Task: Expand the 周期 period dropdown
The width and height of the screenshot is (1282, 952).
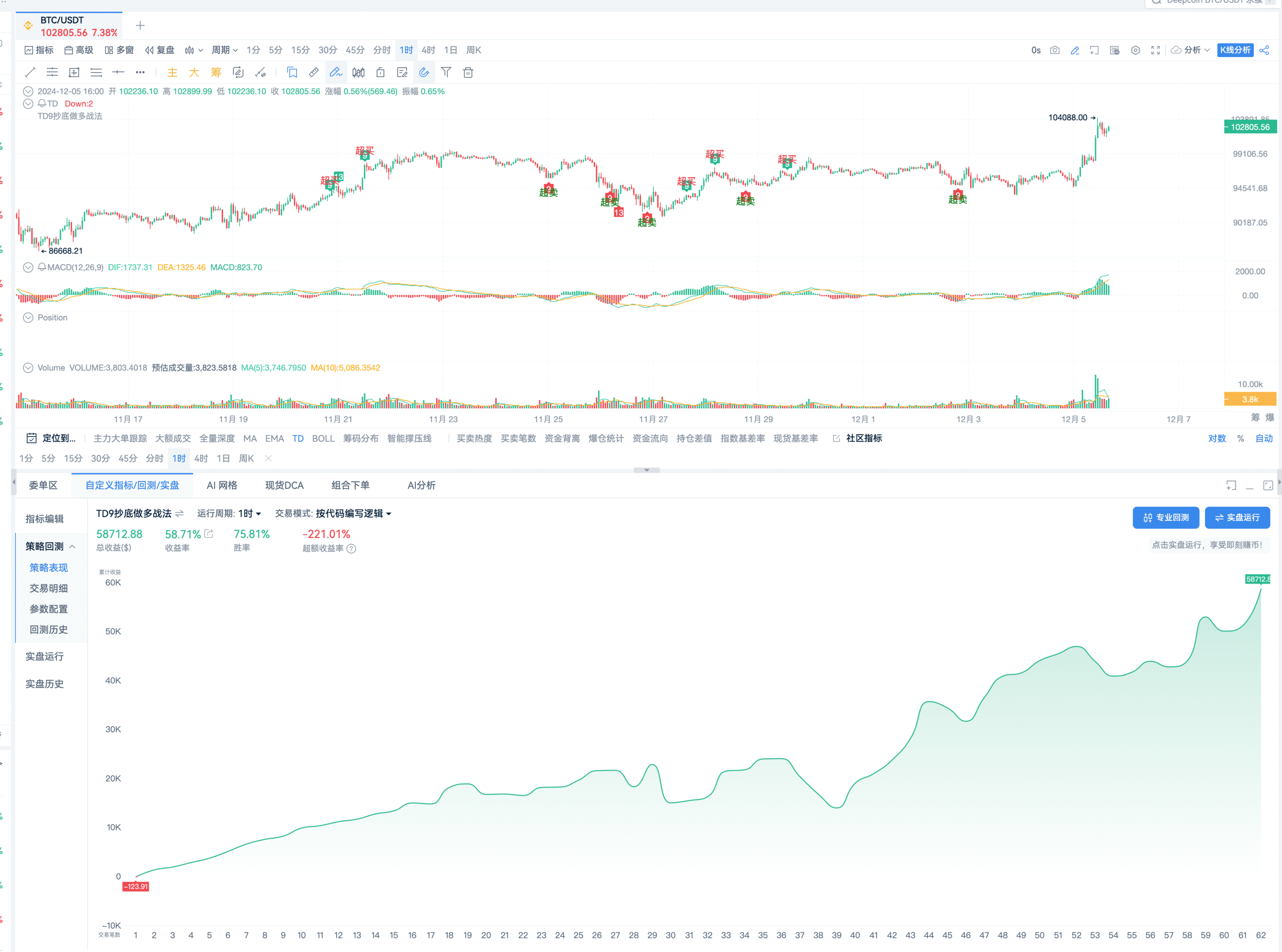Action: pyautogui.click(x=225, y=50)
